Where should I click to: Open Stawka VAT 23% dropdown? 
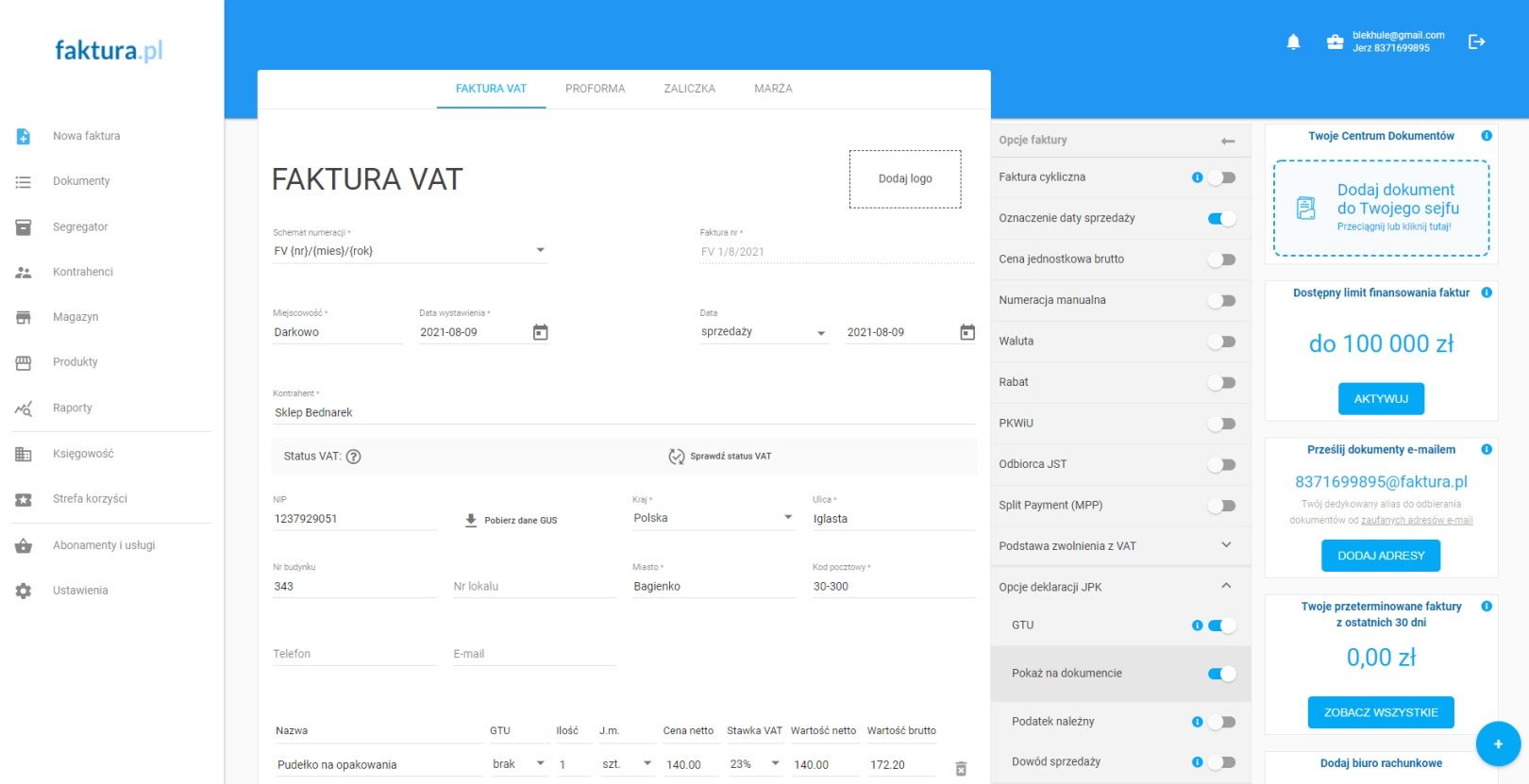(x=755, y=764)
